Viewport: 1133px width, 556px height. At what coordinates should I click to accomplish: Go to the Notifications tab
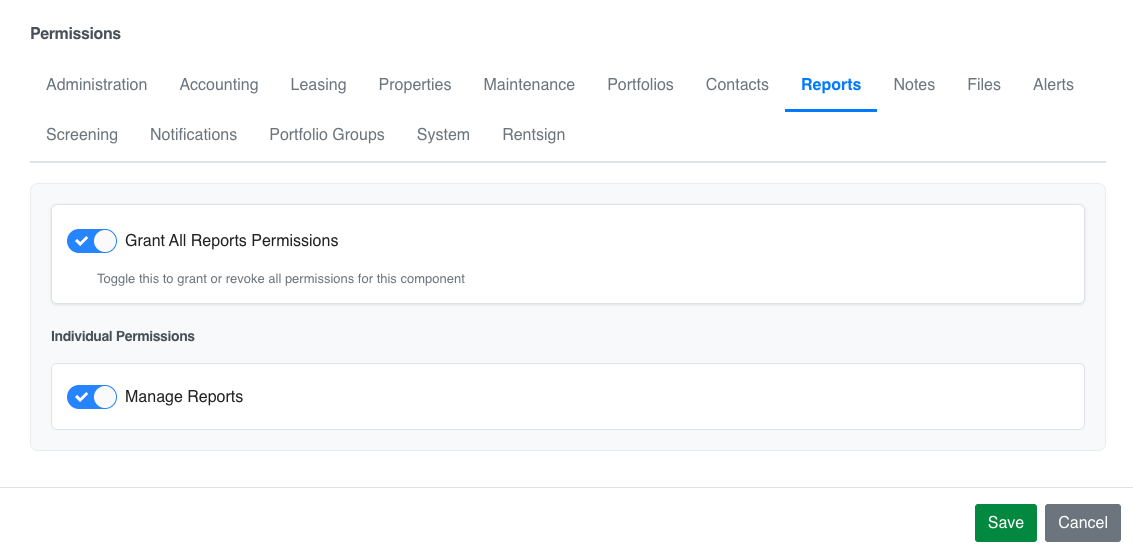click(194, 135)
